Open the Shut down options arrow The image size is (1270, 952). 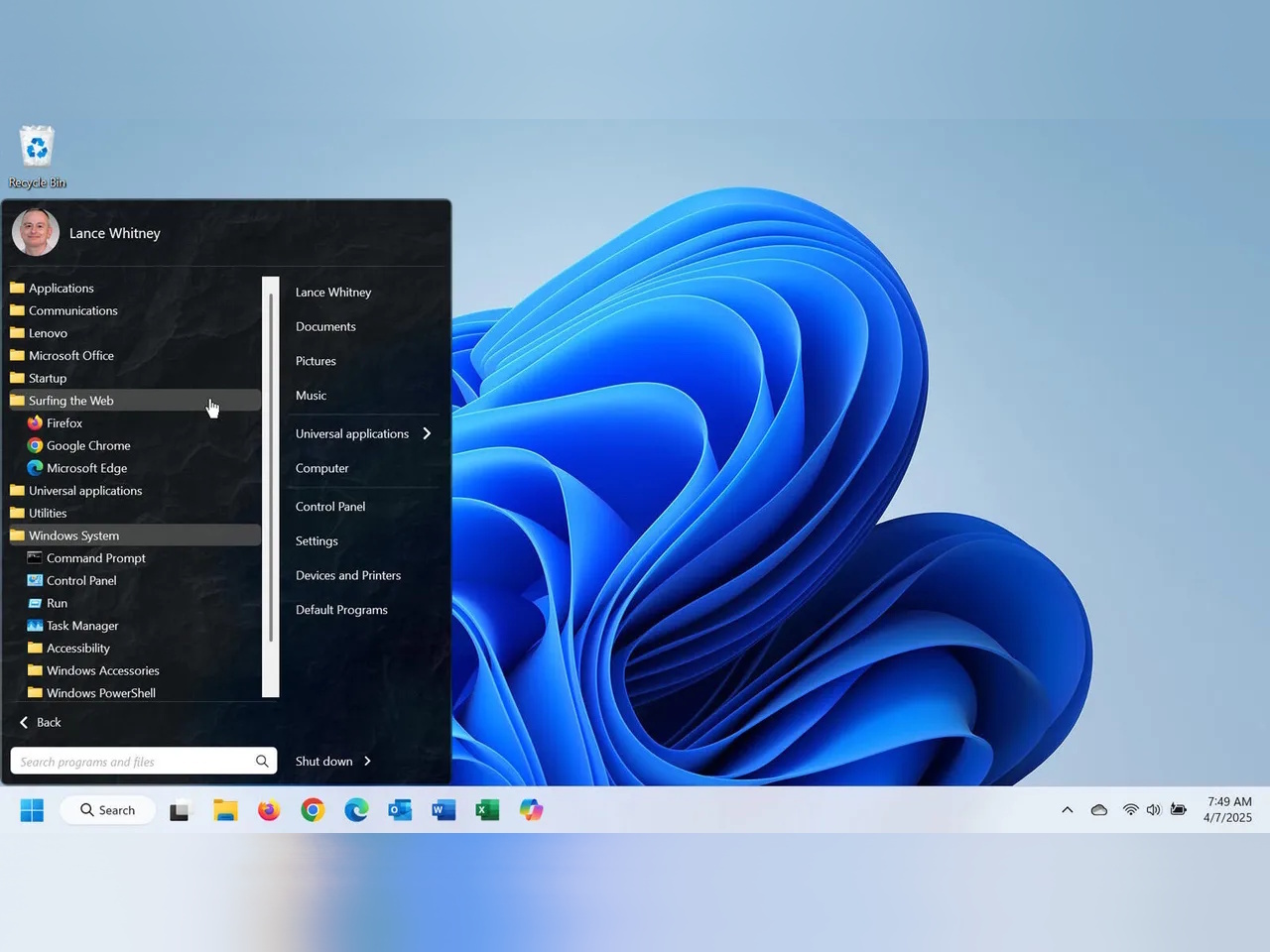coord(367,762)
